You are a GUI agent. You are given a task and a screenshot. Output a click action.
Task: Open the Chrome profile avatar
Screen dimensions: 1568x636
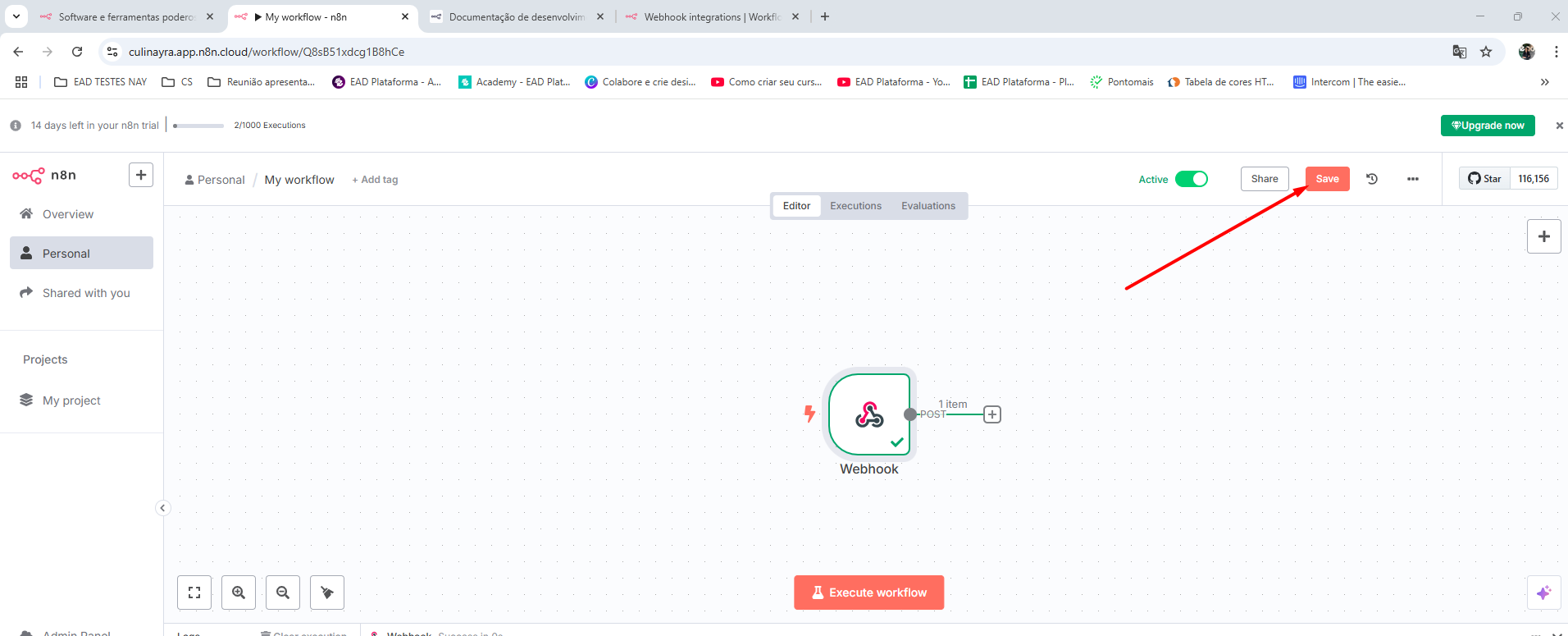pyautogui.click(x=1526, y=52)
